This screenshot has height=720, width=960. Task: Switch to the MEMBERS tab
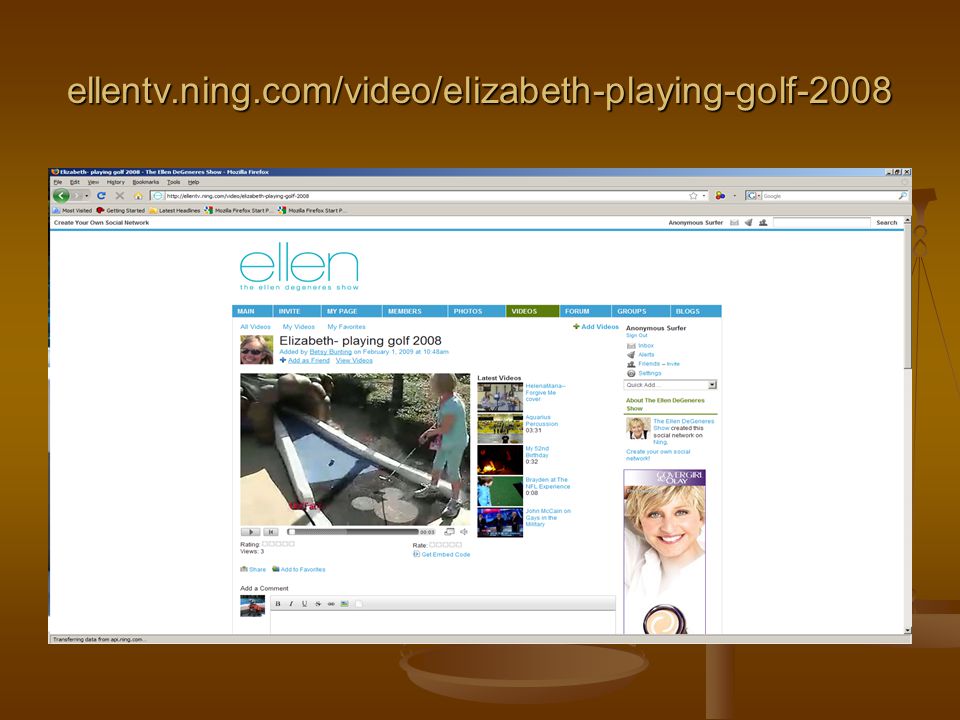(414, 311)
